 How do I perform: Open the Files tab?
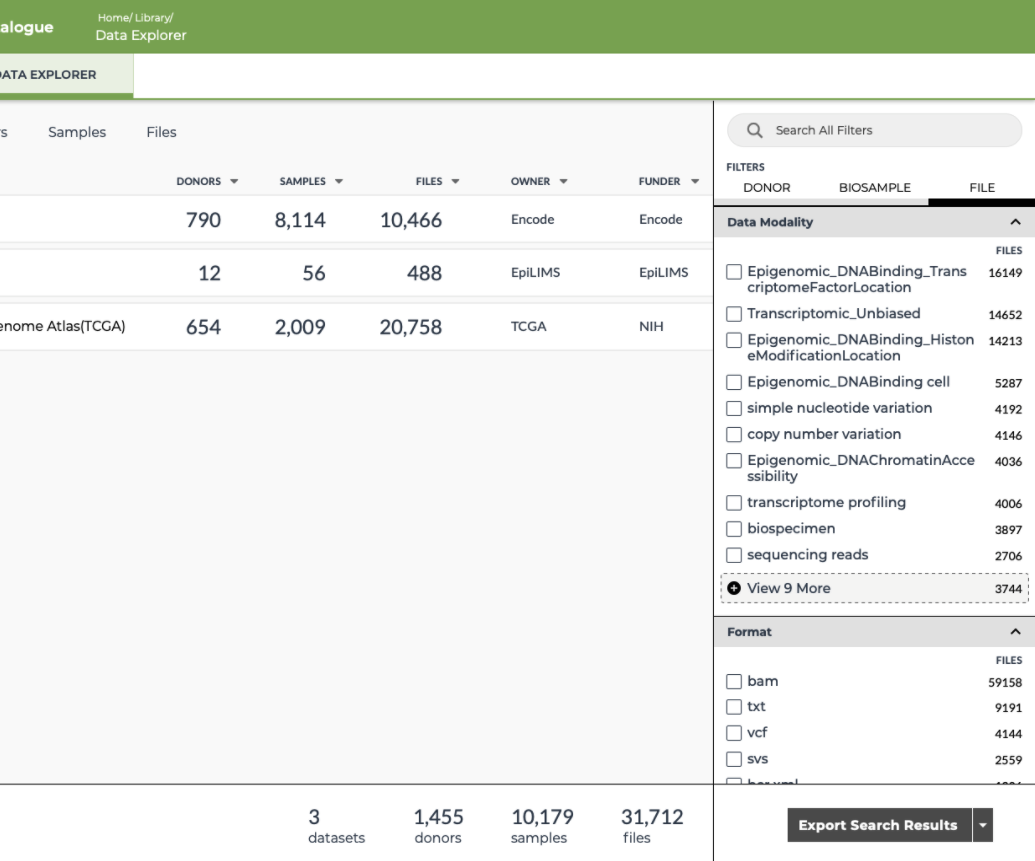[161, 132]
